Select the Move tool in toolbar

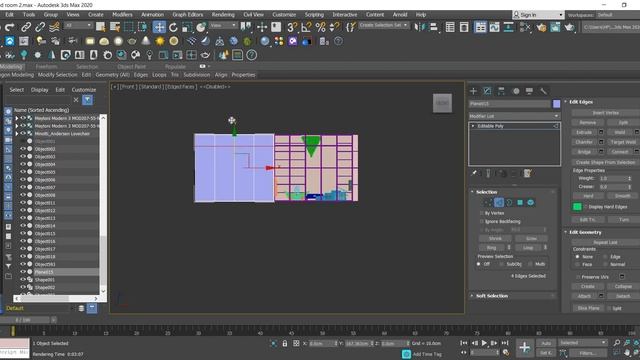pyautogui.click(x=159, y=27)
